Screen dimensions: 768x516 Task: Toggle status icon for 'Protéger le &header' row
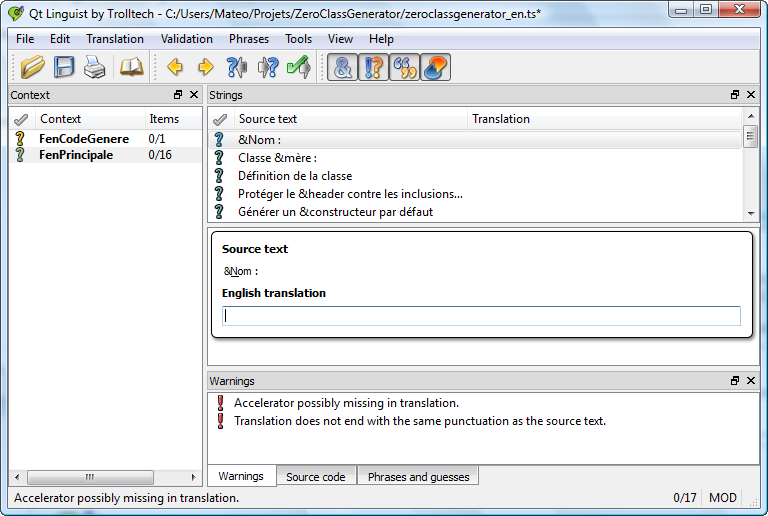[219, 194]
